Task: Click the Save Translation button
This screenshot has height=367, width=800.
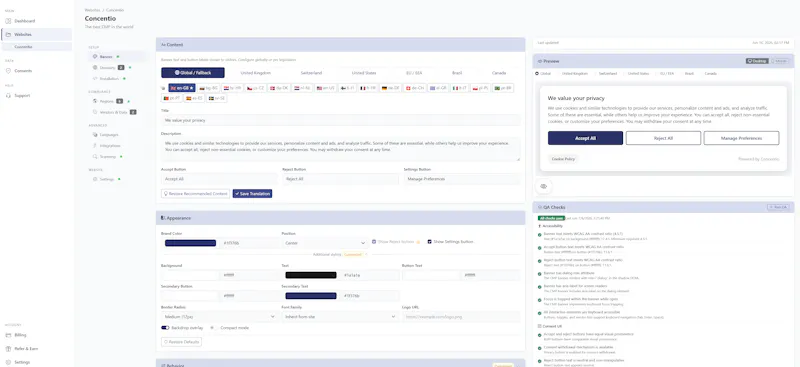Action: click(x=252, y=193)
